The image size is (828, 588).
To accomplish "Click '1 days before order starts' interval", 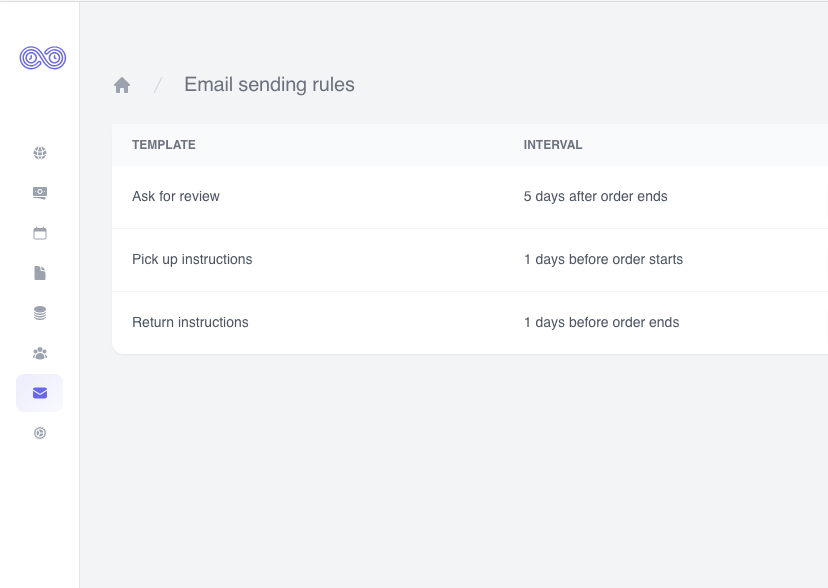I will click(603, 259).
